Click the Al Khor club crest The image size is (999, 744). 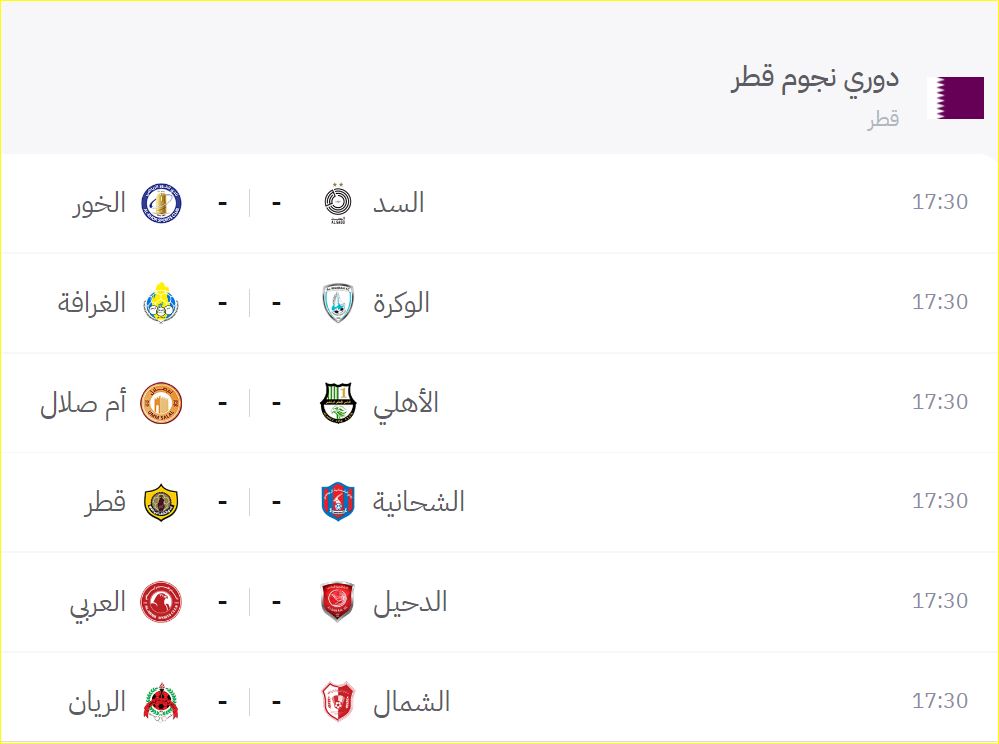161,203
